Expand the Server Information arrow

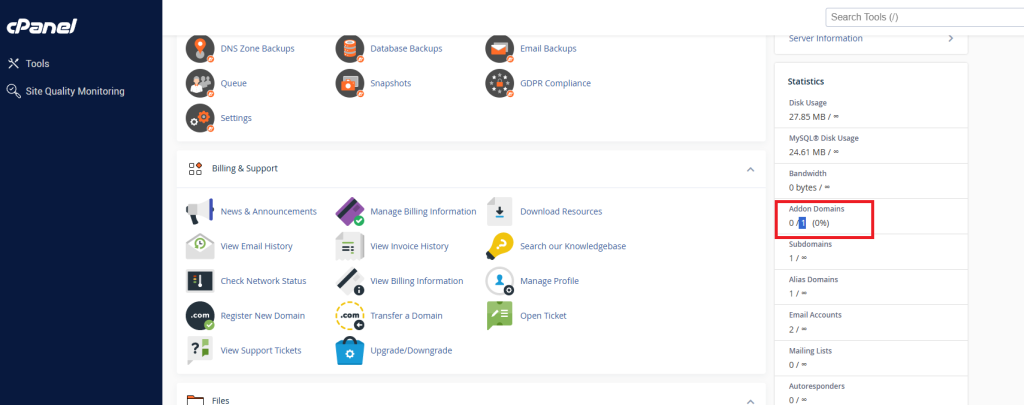950,38
